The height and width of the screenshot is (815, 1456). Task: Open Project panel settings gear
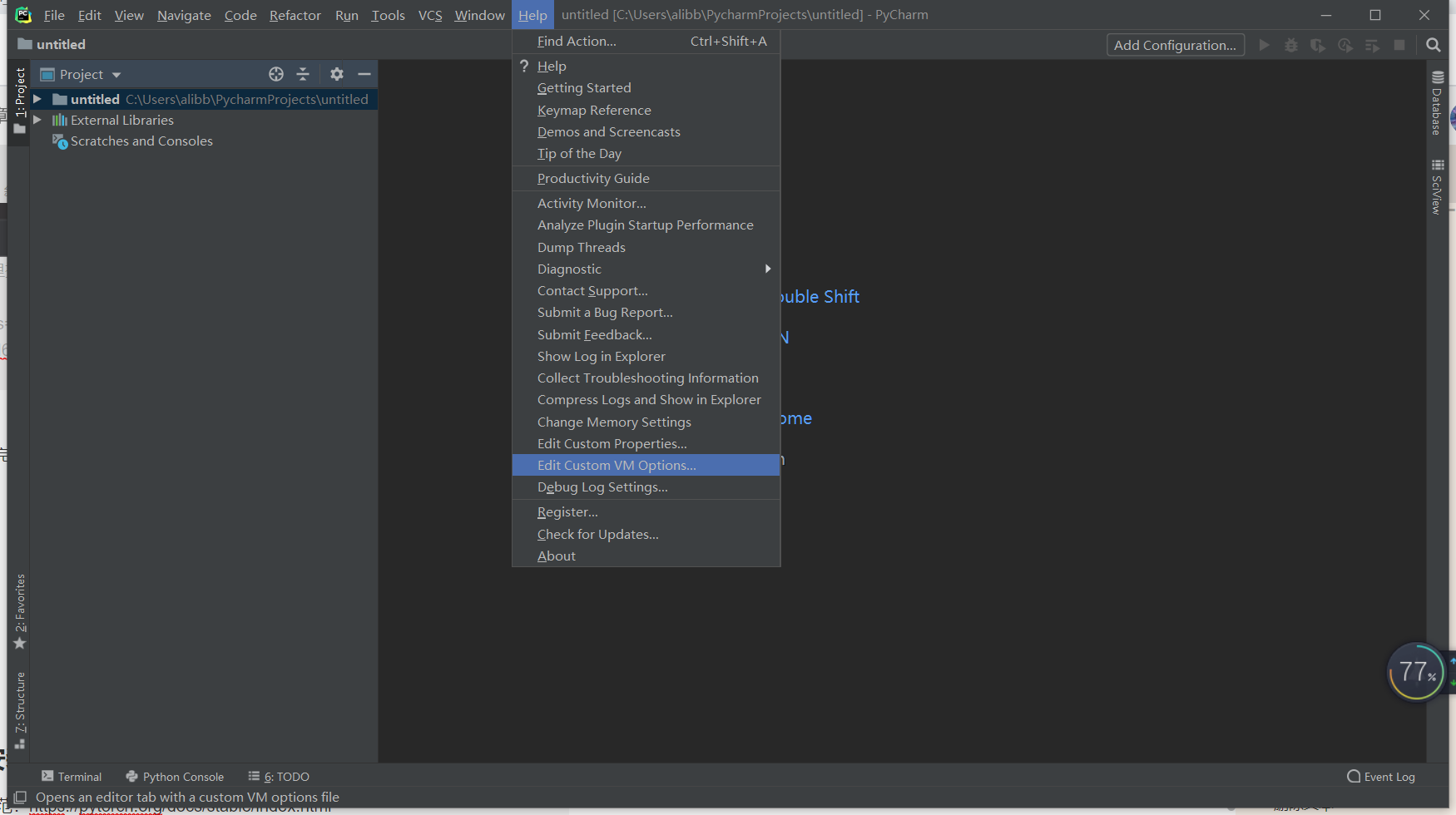337,74
